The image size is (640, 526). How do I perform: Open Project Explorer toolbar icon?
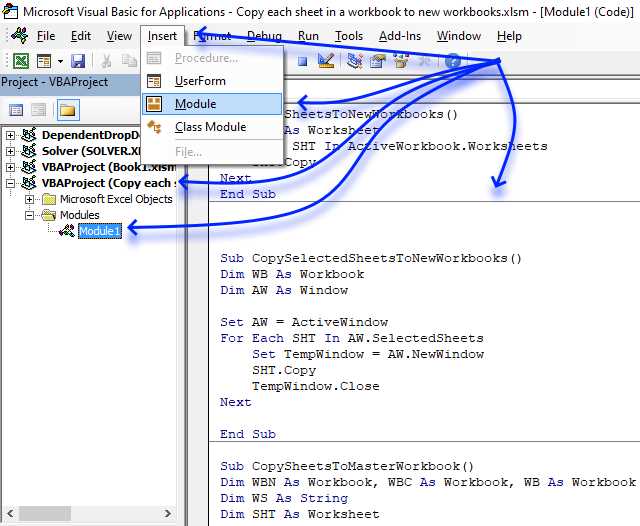click(x=355, y=61)
